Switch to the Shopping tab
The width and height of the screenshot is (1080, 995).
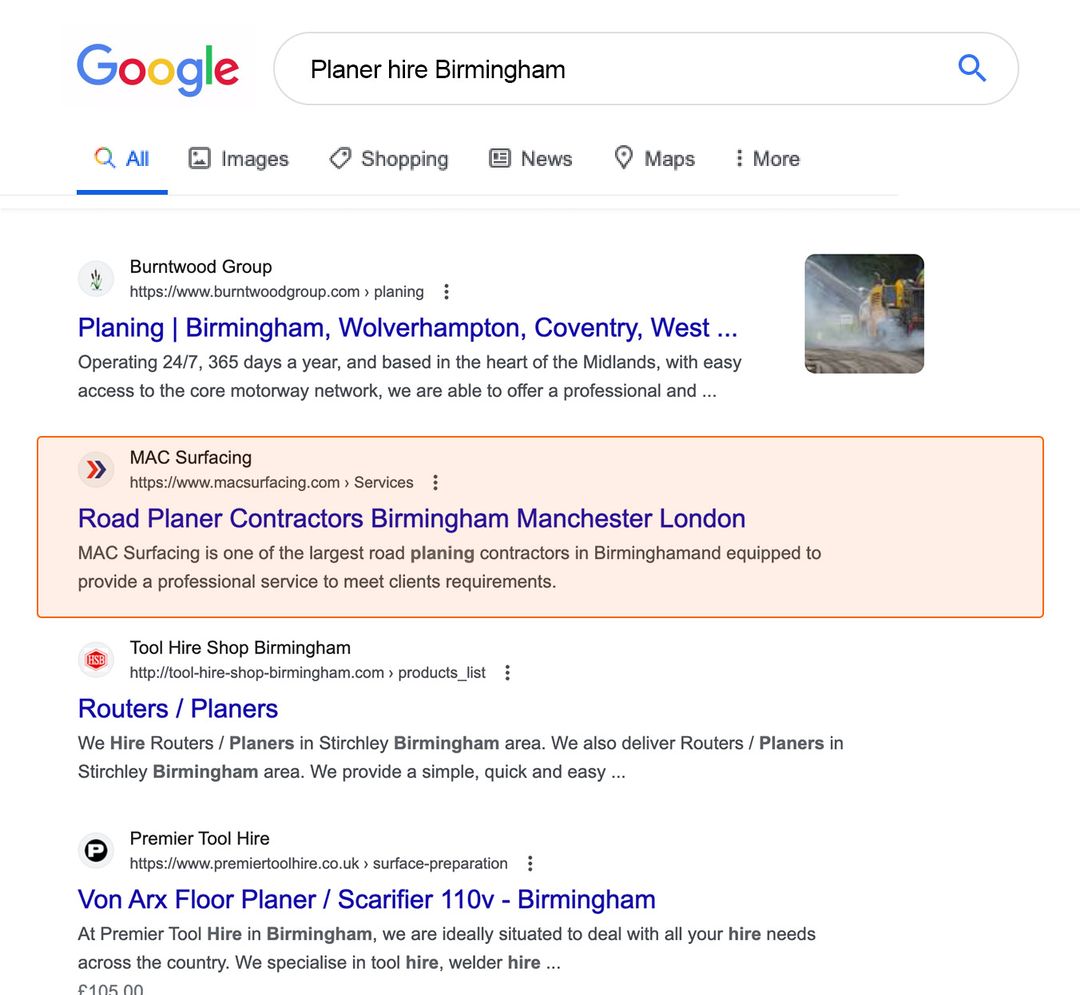388,158
